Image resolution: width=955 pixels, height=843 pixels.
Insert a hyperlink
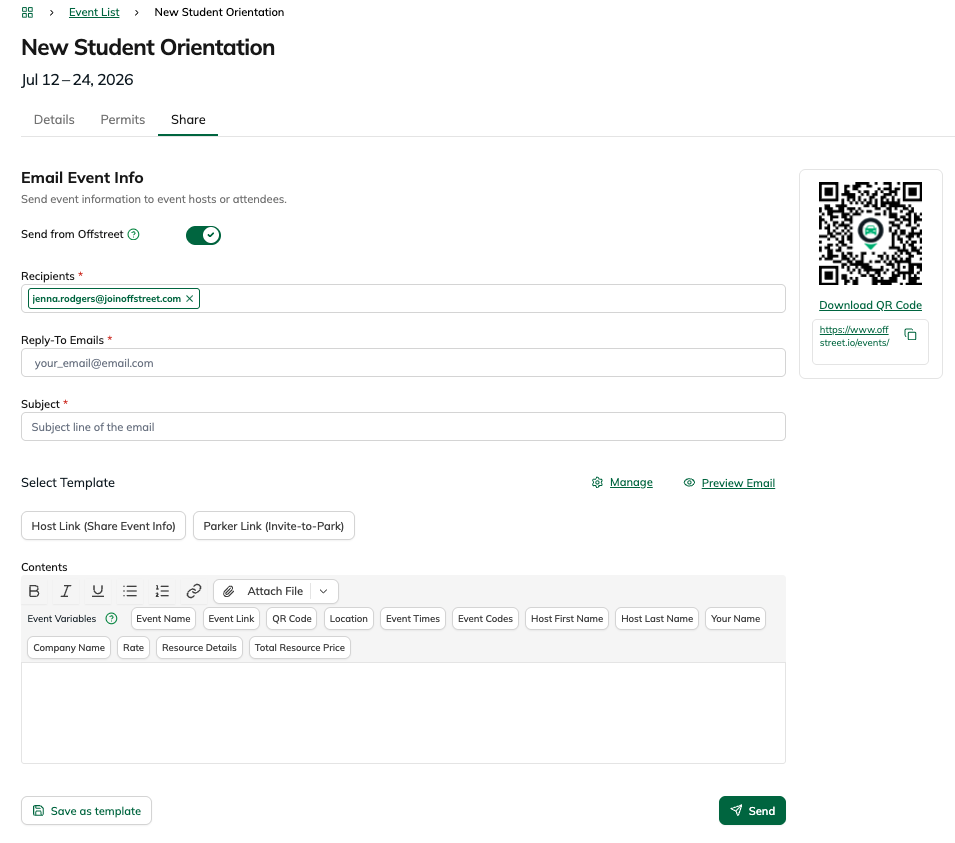click(194, 591)
